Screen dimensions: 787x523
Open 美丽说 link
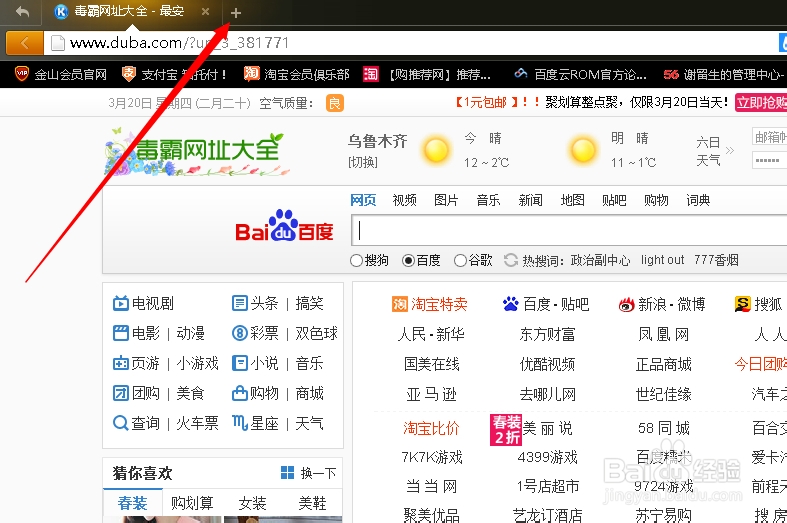547,428
